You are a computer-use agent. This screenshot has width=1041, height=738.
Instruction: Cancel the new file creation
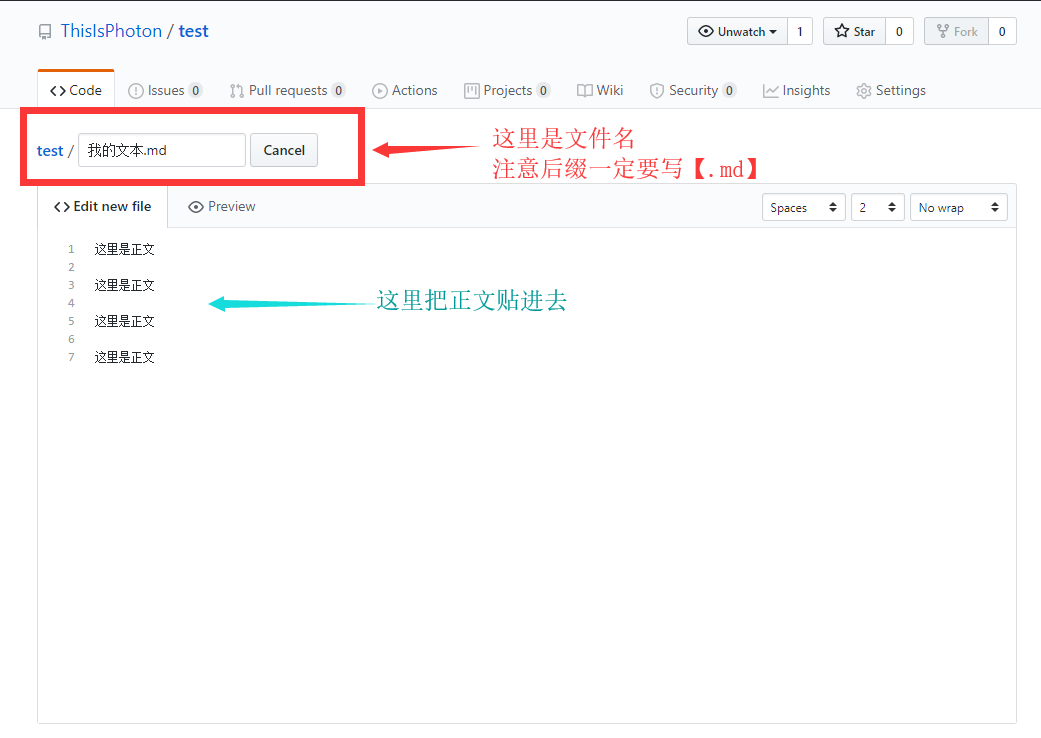pos(284,150)
